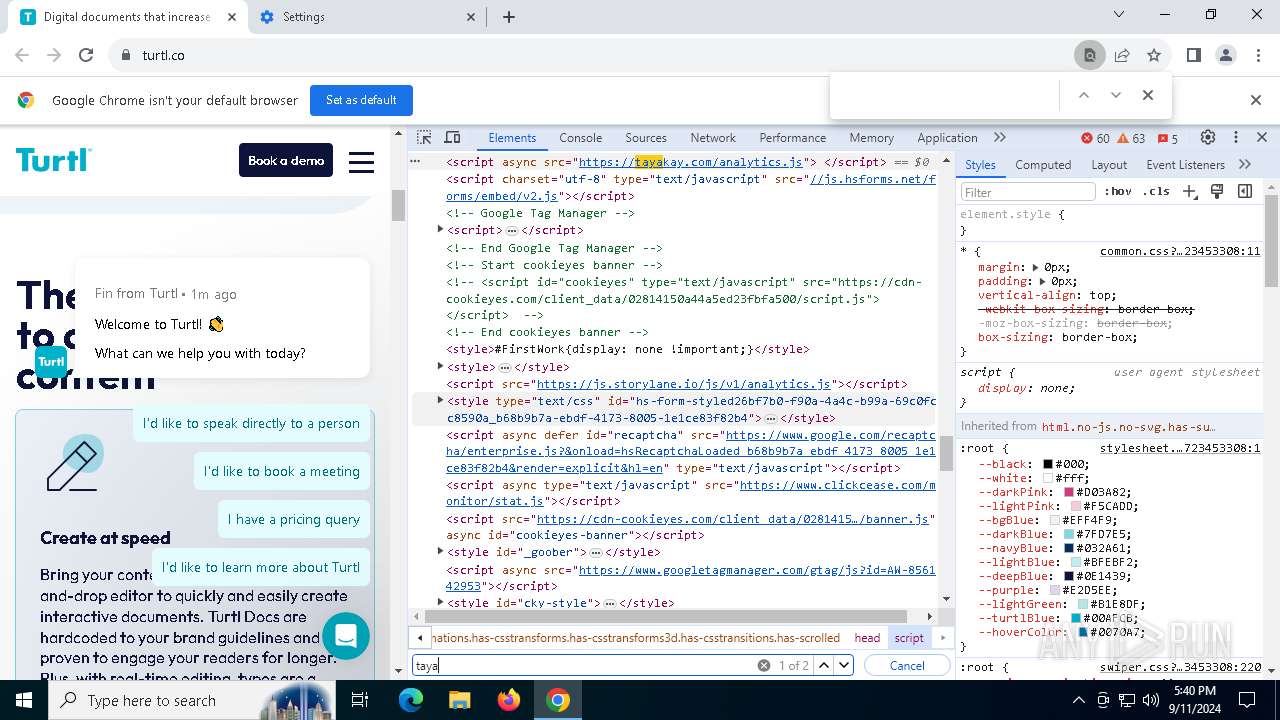Screen dimensions: 1280x720
Task: Expand the cky-style node
Action: 440,602
